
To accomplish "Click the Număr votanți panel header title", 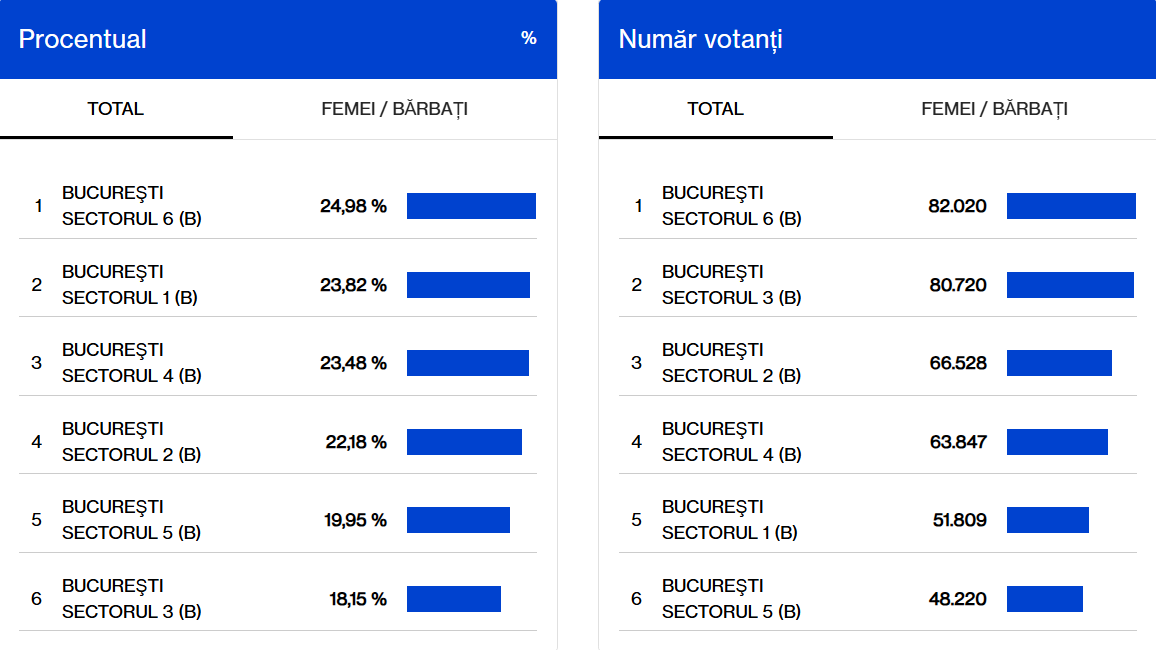I will pos(700,39).
